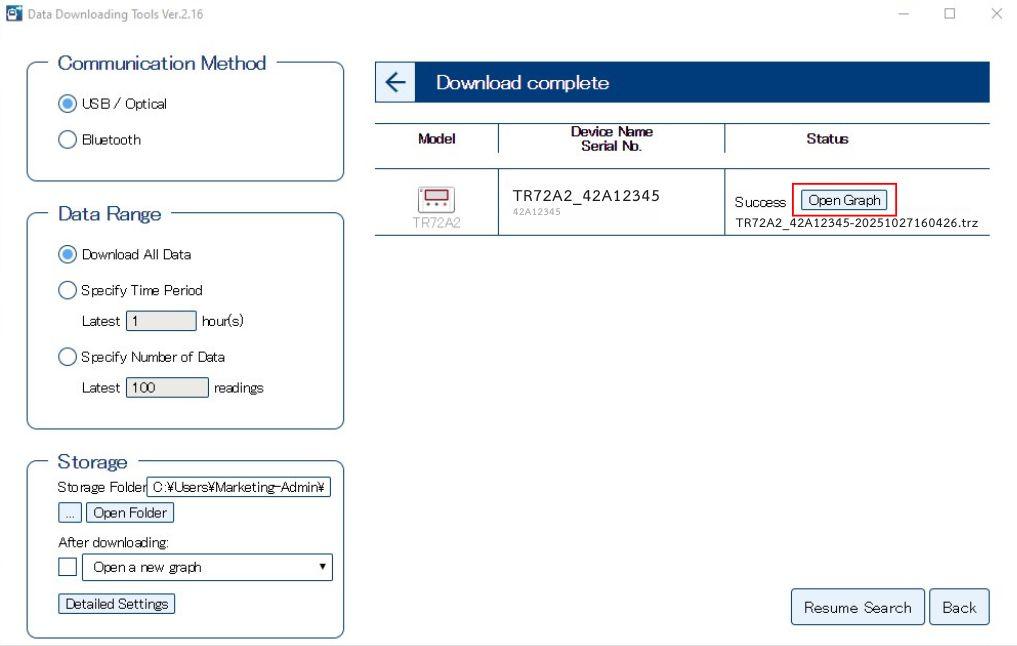Click the back arrow icon beside Download complete
Image resolution: width=1017 pixels, height=646 pixels.
395,83
